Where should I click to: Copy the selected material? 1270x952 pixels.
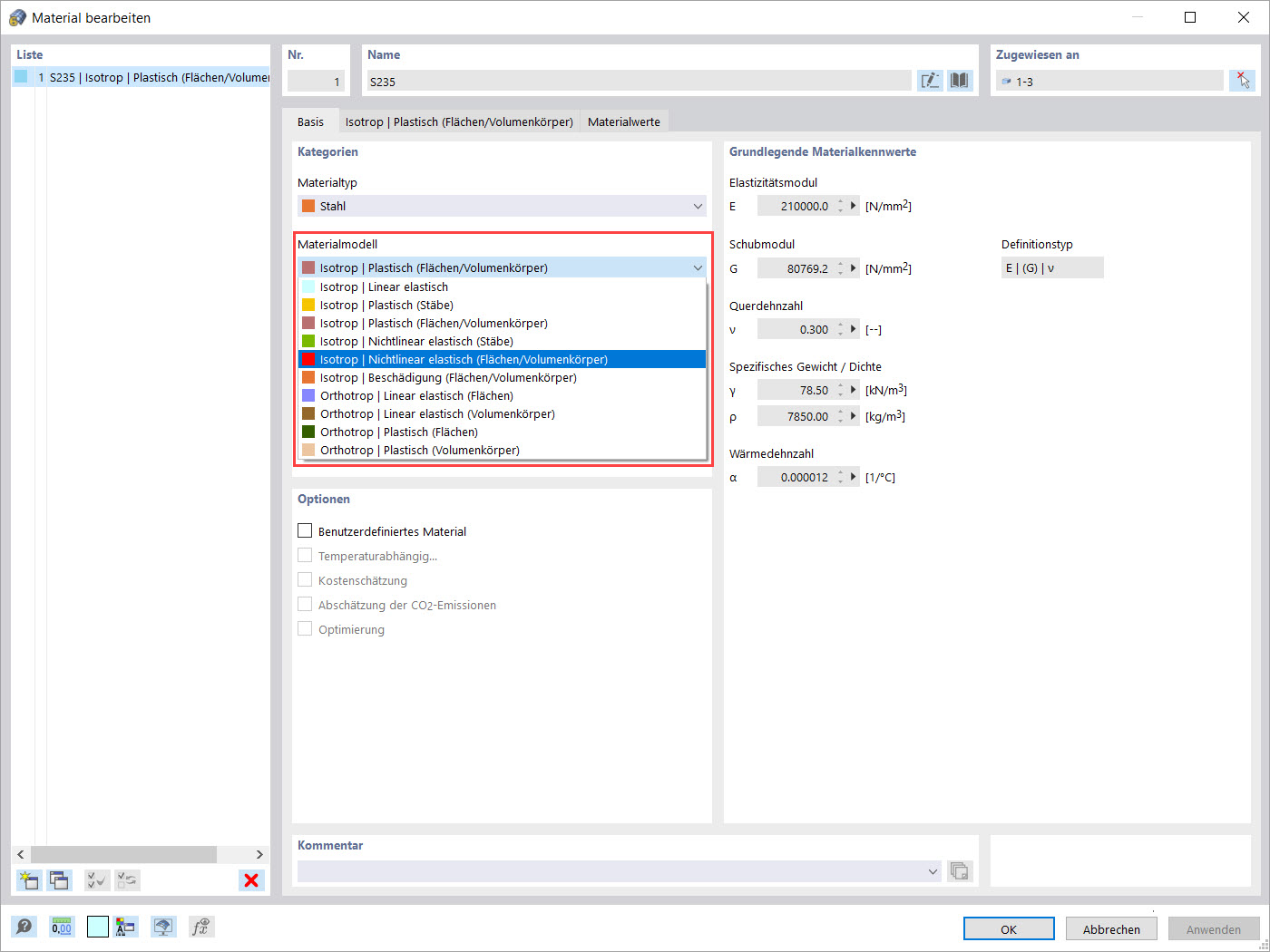click(59, 880)
